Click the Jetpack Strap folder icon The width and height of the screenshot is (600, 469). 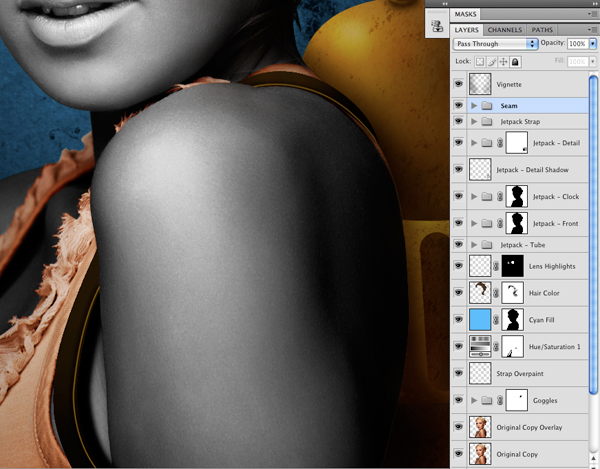click(486, 122)
